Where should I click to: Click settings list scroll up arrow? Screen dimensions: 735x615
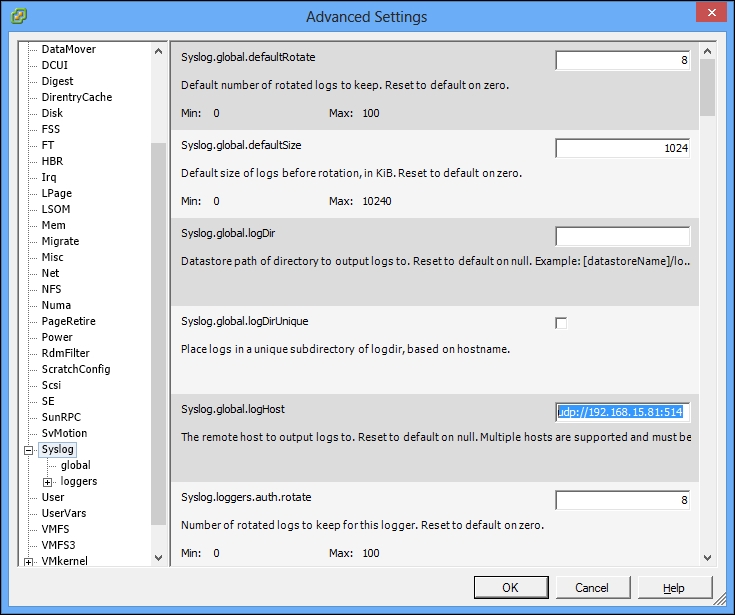pos(707,51)
